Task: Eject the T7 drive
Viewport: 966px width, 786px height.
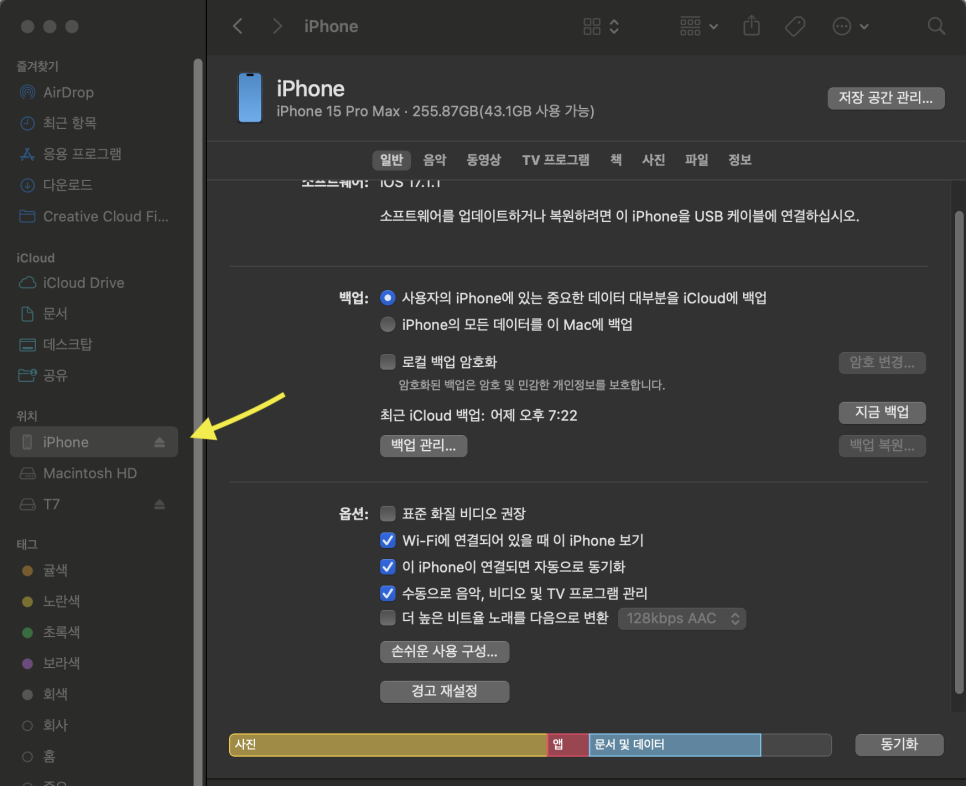Action: click(160, 504)
